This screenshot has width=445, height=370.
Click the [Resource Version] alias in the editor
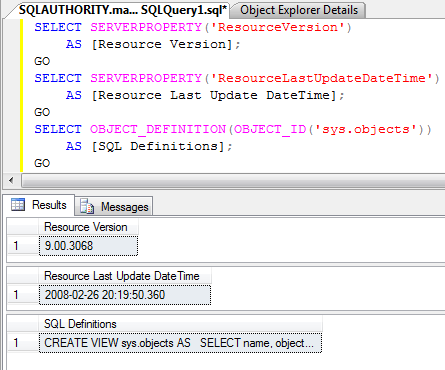tap(162, 44)
